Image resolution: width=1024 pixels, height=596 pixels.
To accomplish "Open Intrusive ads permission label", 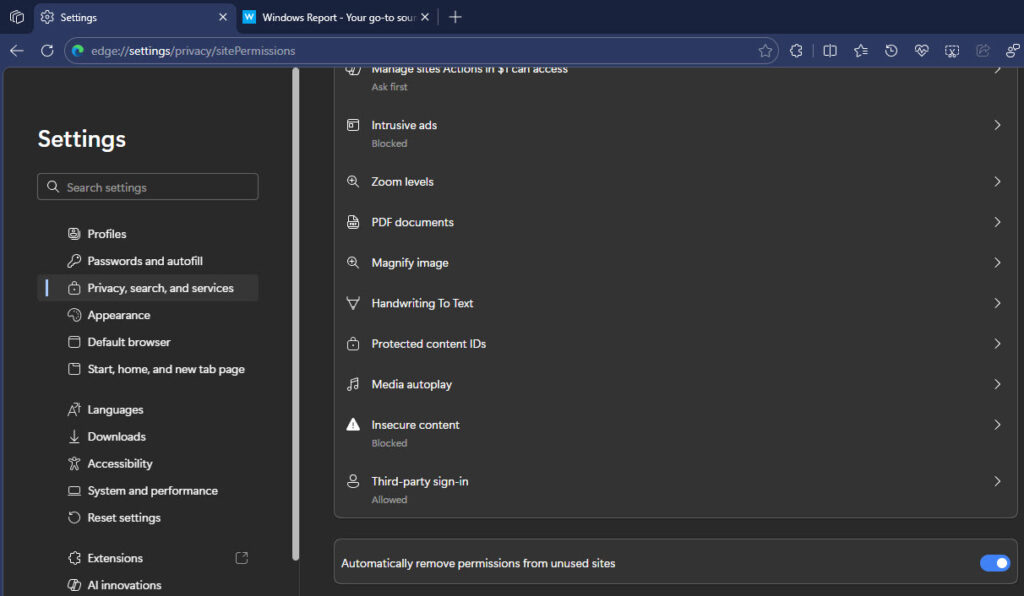I will pyautogui.click(x=404, y=125).
